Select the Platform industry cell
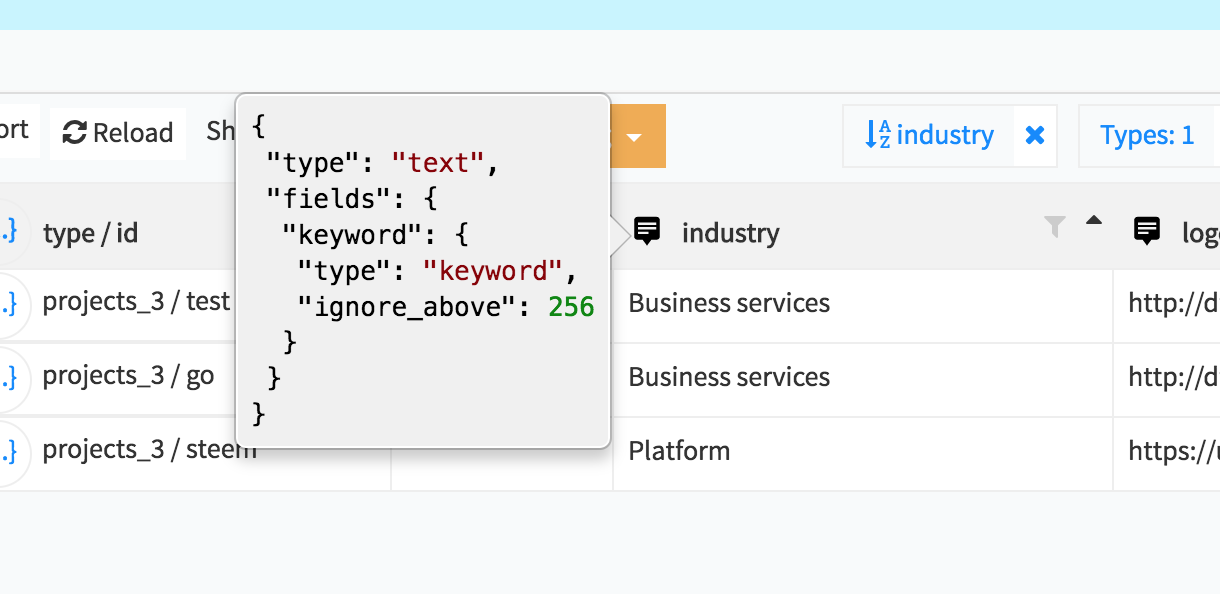Viewport: 1220px width, 594px height. tap(863, 451)
